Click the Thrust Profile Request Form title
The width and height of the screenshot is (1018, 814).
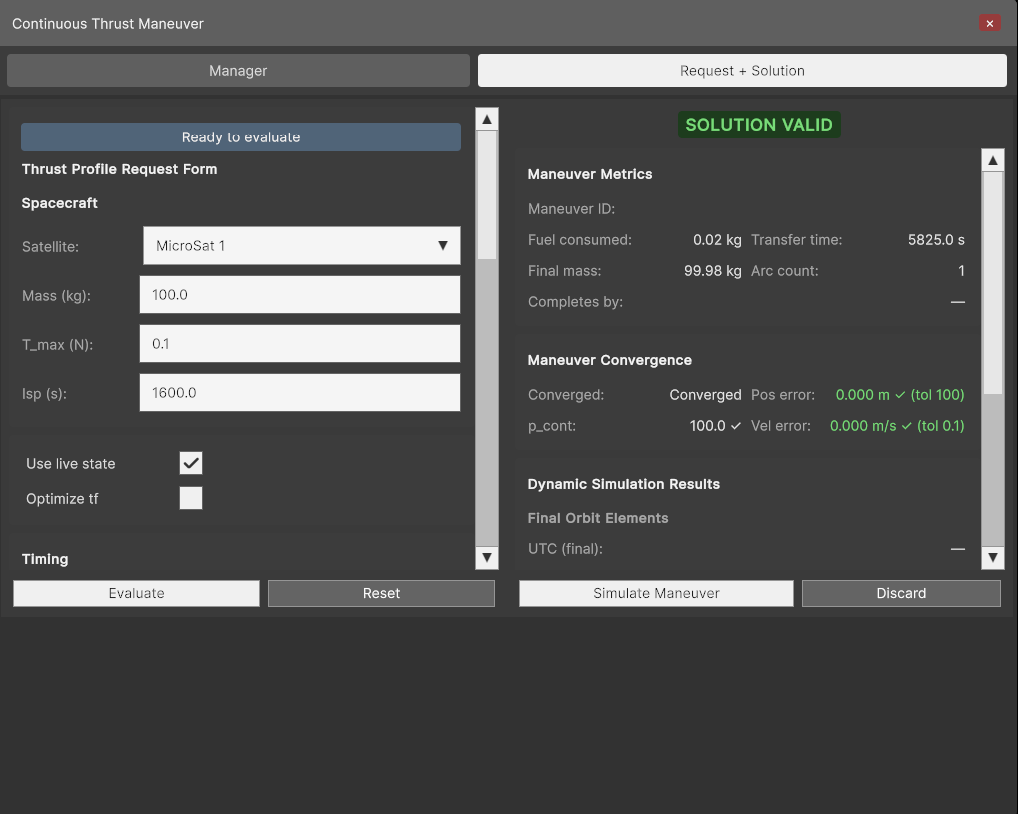pos(119,169)
